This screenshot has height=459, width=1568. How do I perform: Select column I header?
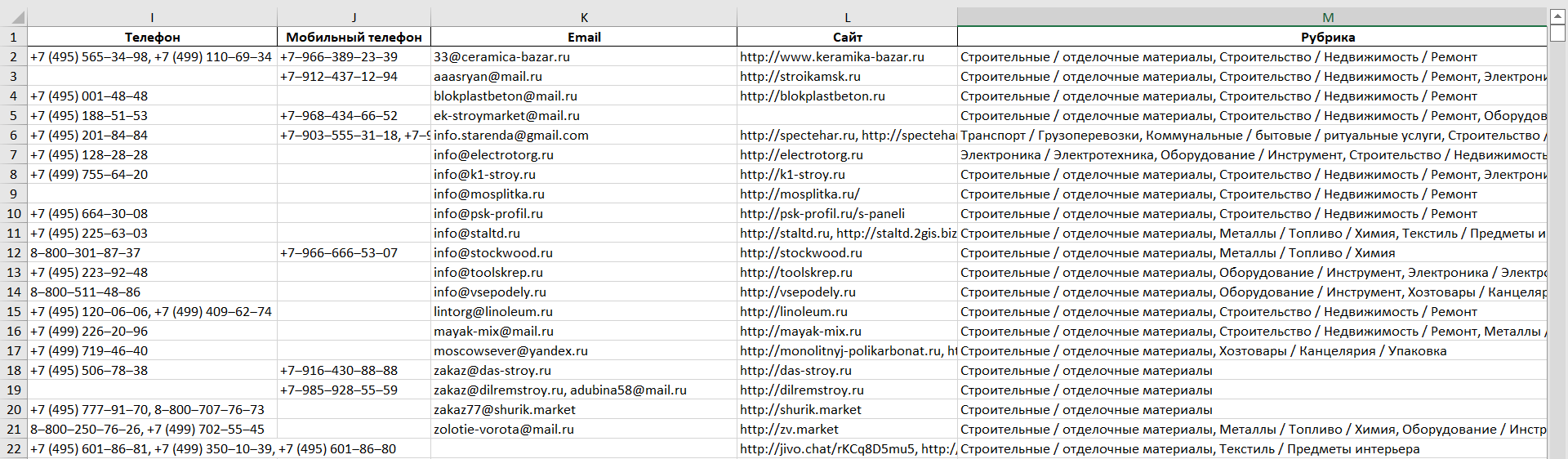pyautogui.click(x=153, y=17)
